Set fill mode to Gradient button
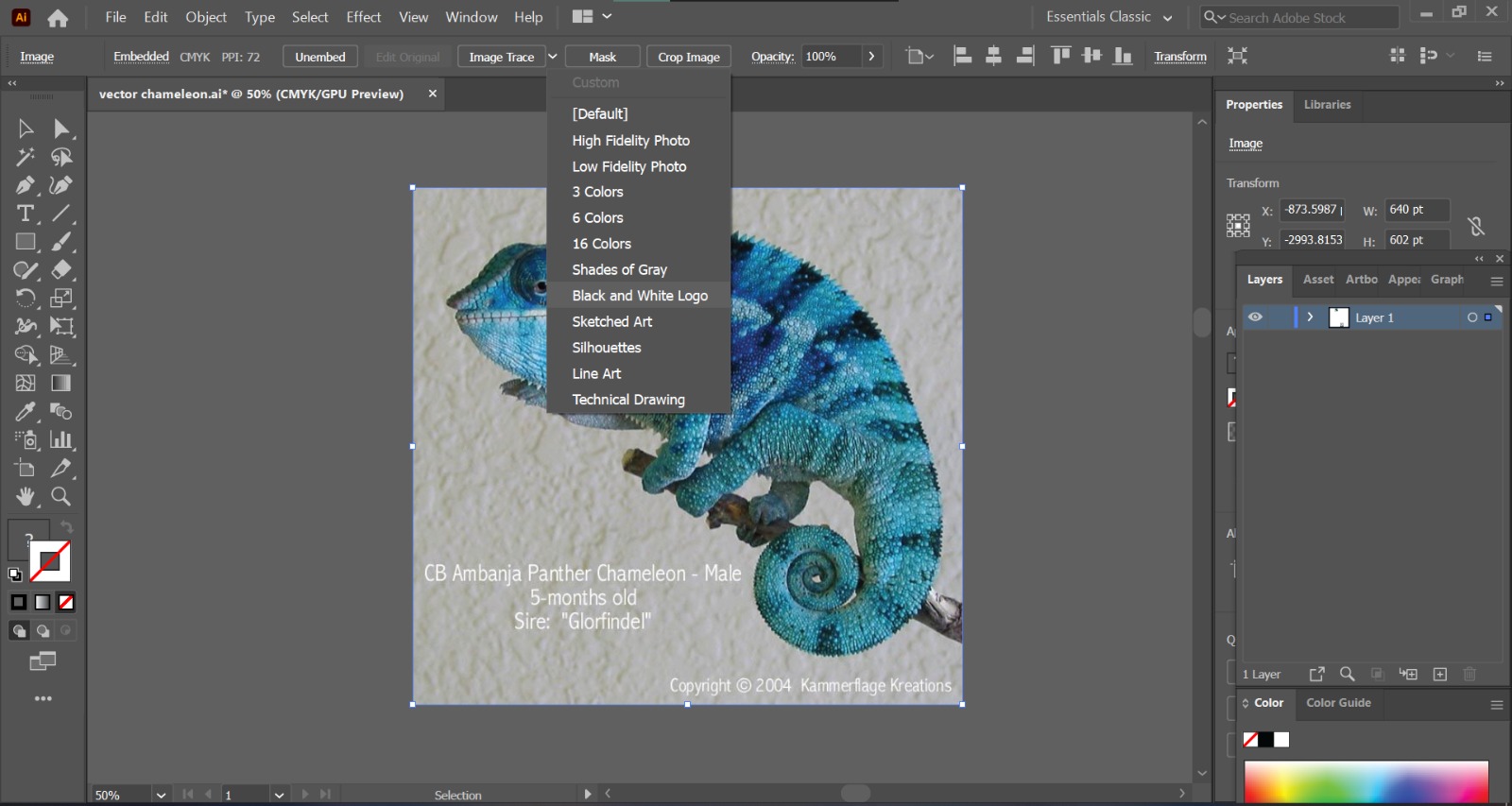1512x806 pixels. pos(43,602)
